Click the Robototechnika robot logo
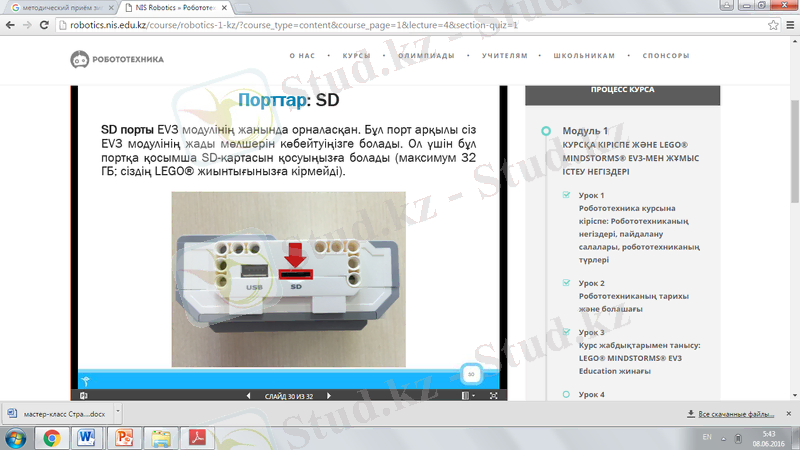 point(79,59)
